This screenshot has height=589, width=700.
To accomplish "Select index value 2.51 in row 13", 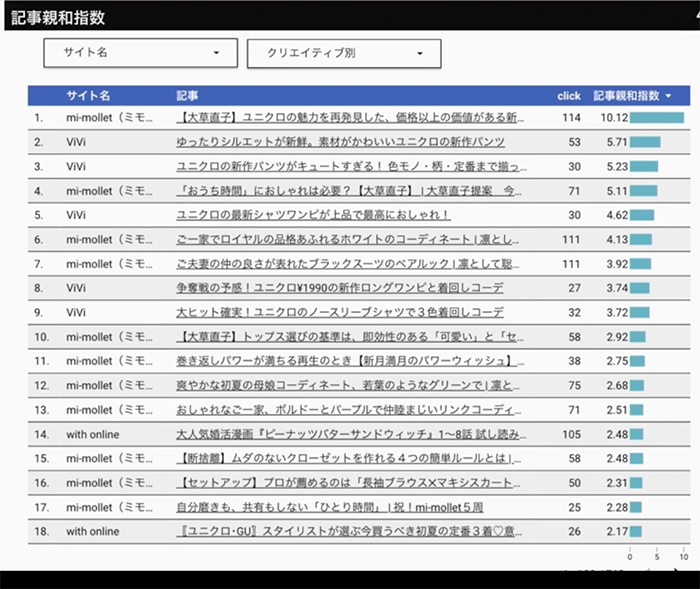I will pos(617,410).
